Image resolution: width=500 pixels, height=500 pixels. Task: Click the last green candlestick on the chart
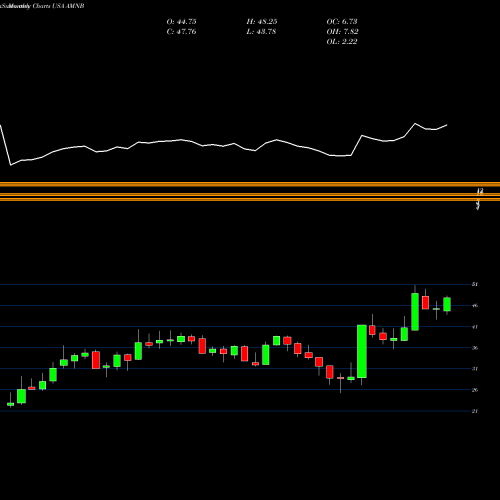click(447, 304)
